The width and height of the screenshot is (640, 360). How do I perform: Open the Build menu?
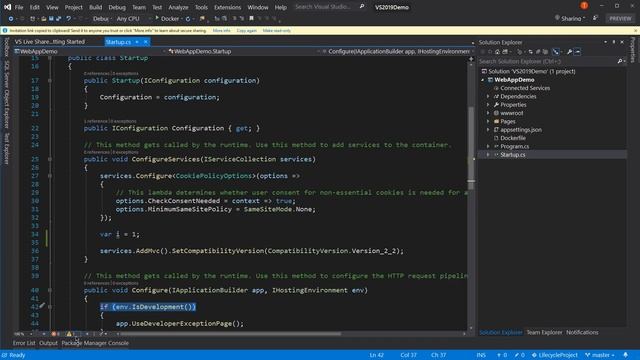(96, 7)
